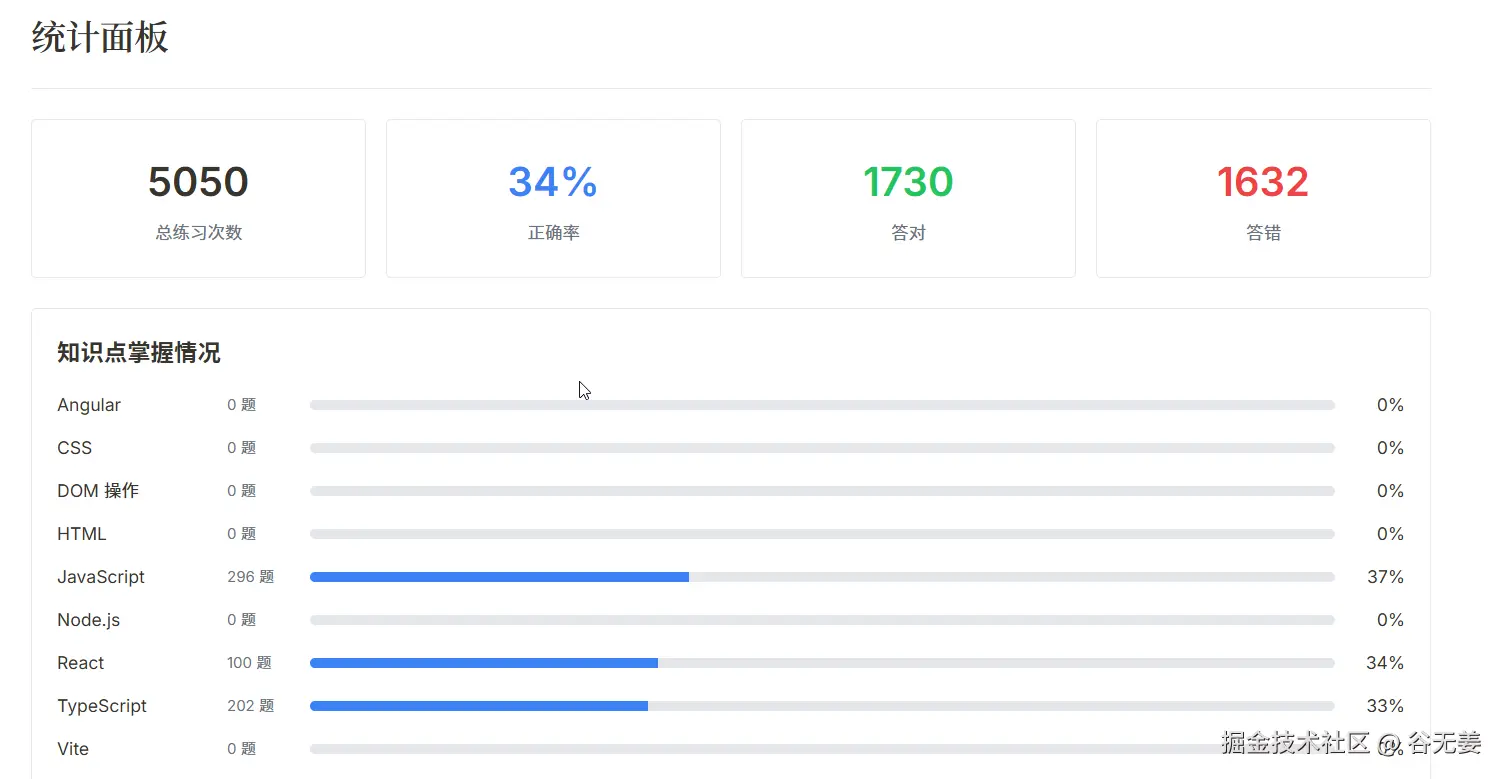Screen dimensions: 1504x779
Task: Select the CSS topic label
Action: pyautogui.click(x=75, y=448)
